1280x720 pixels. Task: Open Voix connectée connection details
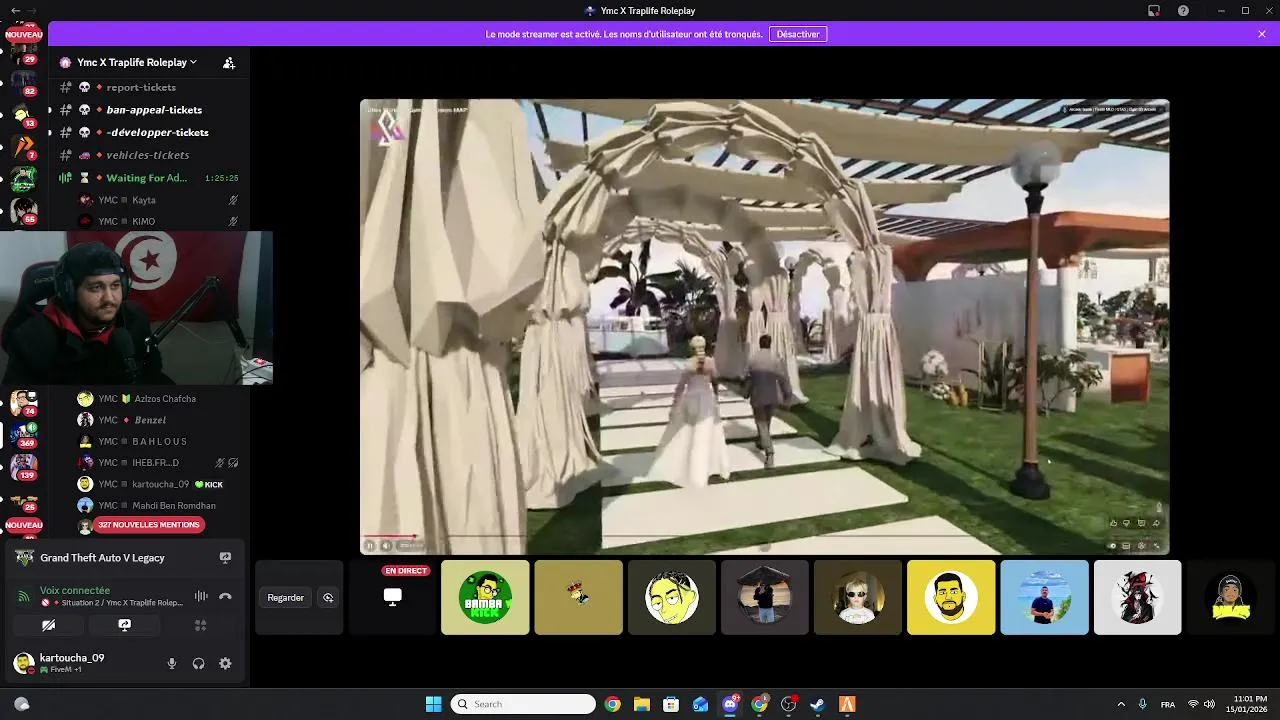[75, 591]
